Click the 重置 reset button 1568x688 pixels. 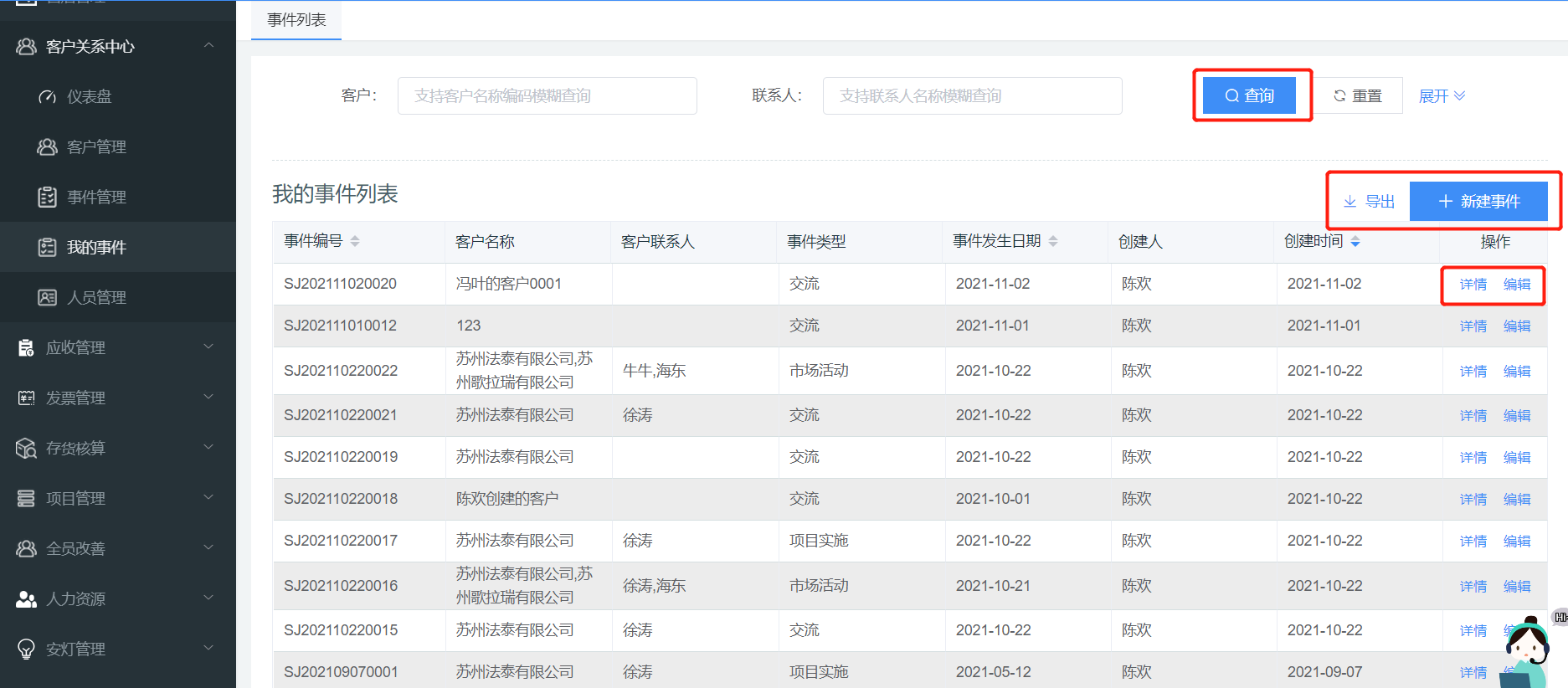[1358, 96]
